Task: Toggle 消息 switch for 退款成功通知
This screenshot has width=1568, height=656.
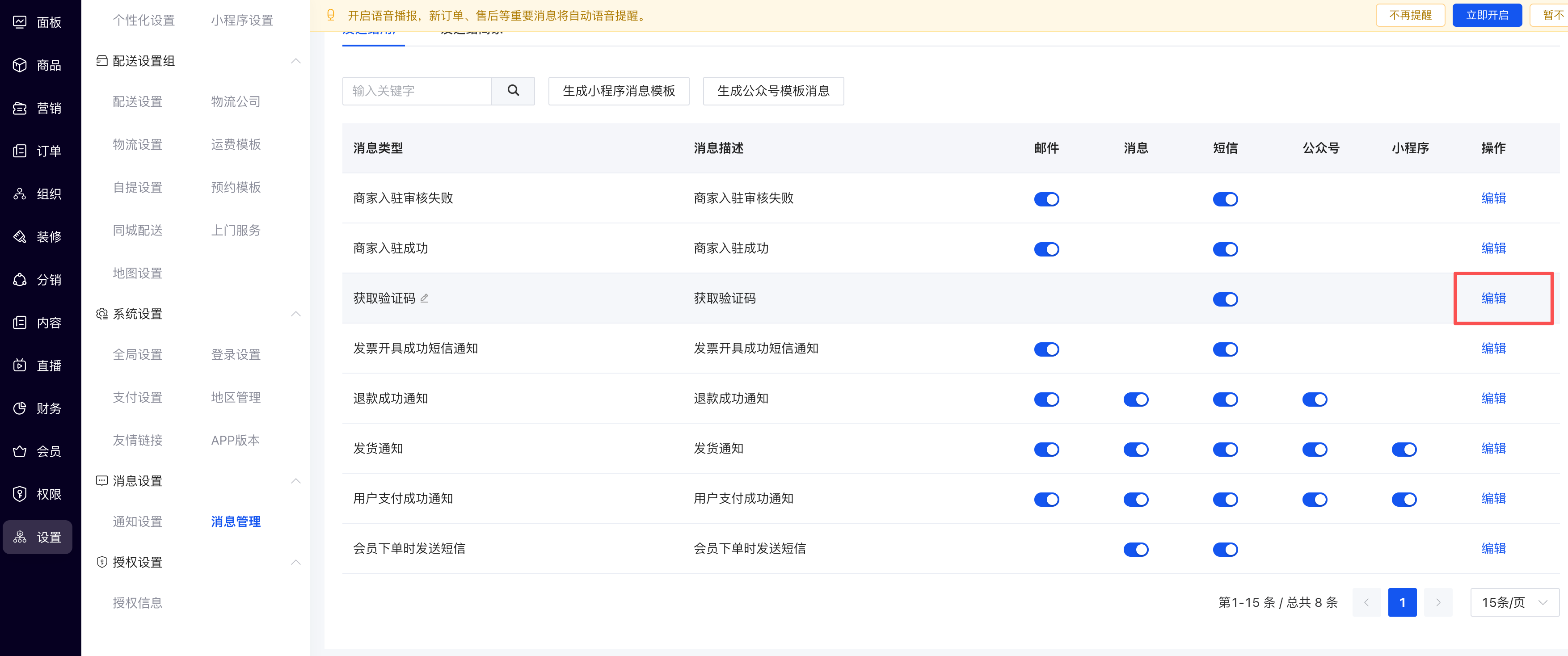Action: click(x=1136, y=399)
